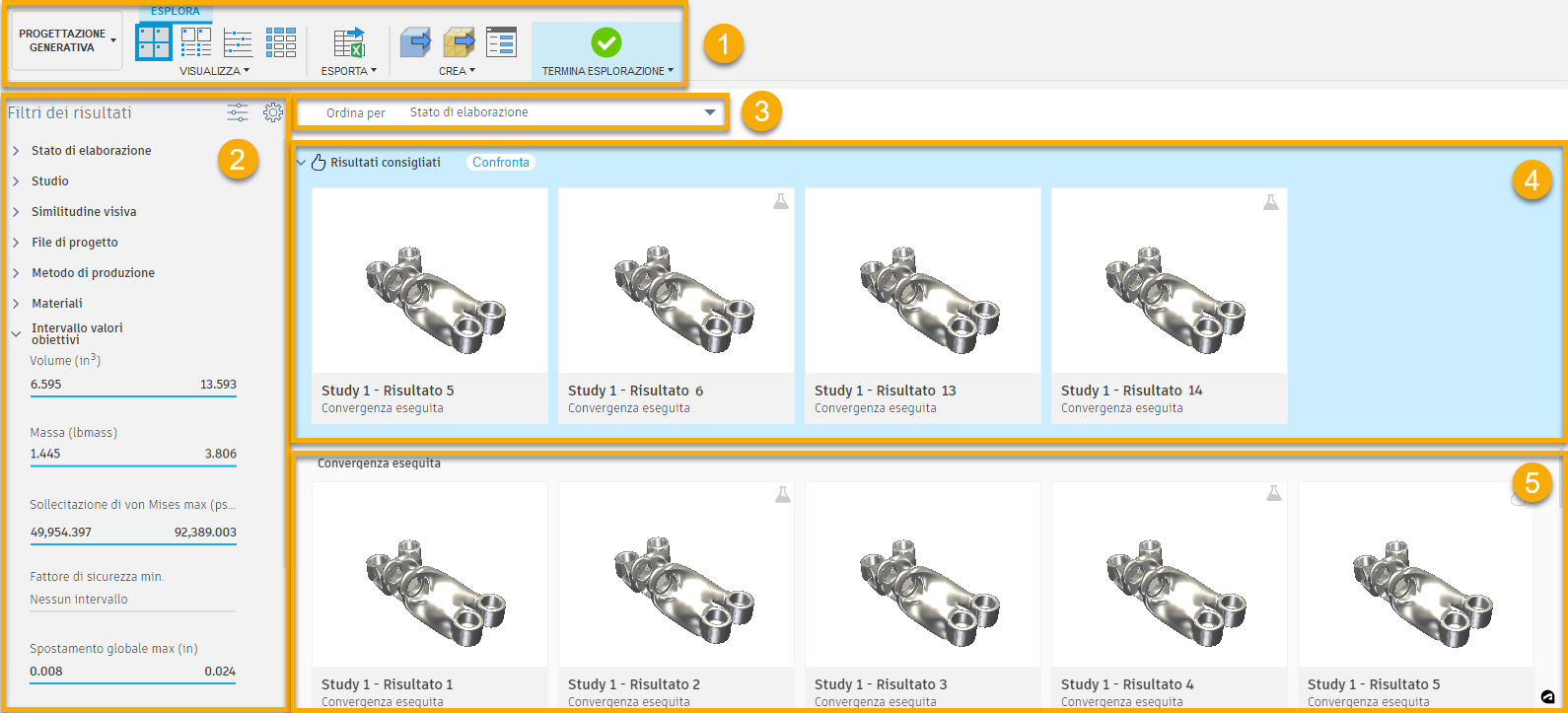Open the VISUALIZZA dropdown menu
This screenshot has width=1568, height=713.
click(214, 71)
